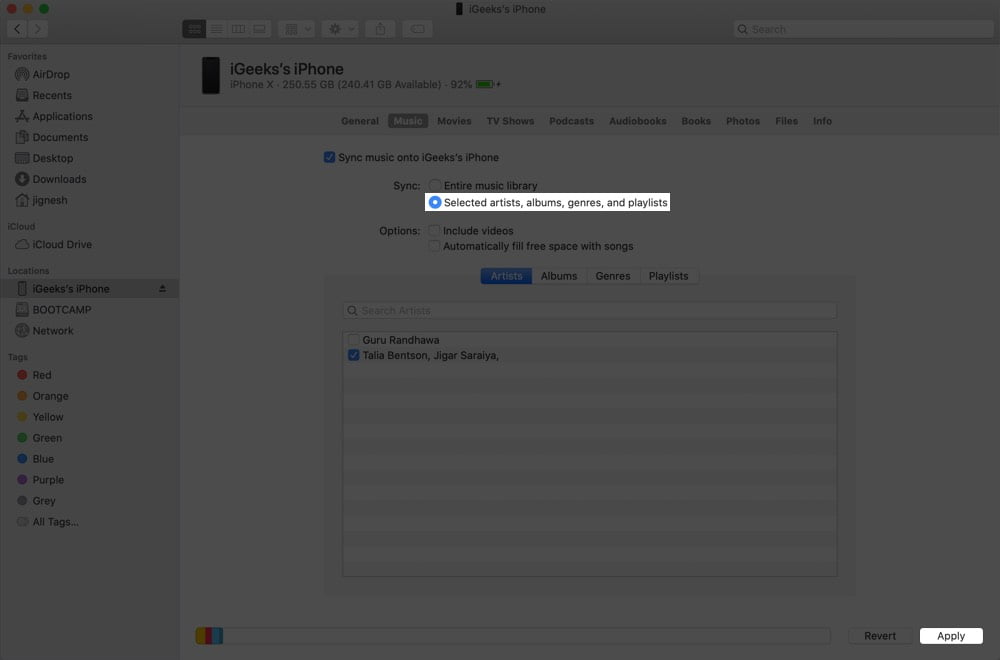Go back with the left arrow
The image size is (1000, 660).
(17, 29)
